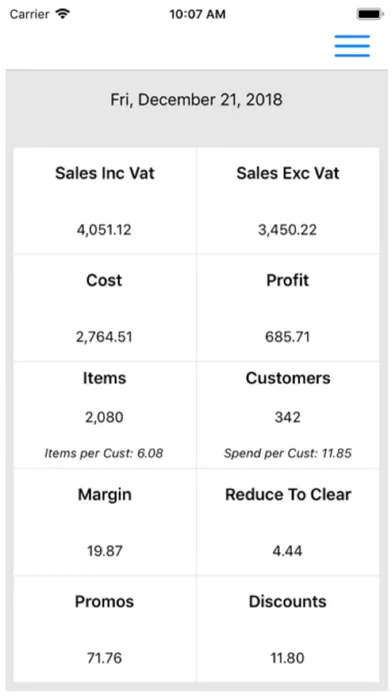Select the Discounts card heading
Viewport: 392px width, 696px height.
point(288,601)
